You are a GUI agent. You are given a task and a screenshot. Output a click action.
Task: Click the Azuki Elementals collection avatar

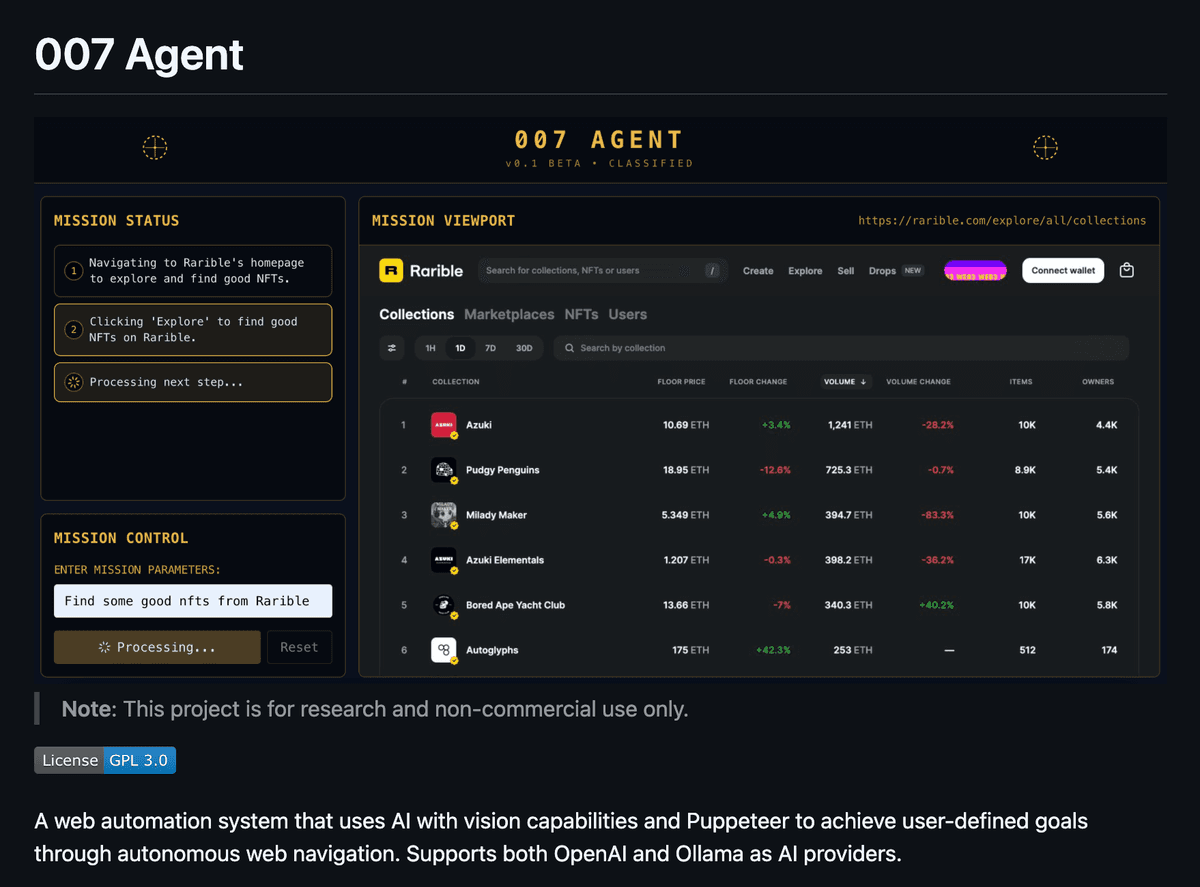click(444, 560)
